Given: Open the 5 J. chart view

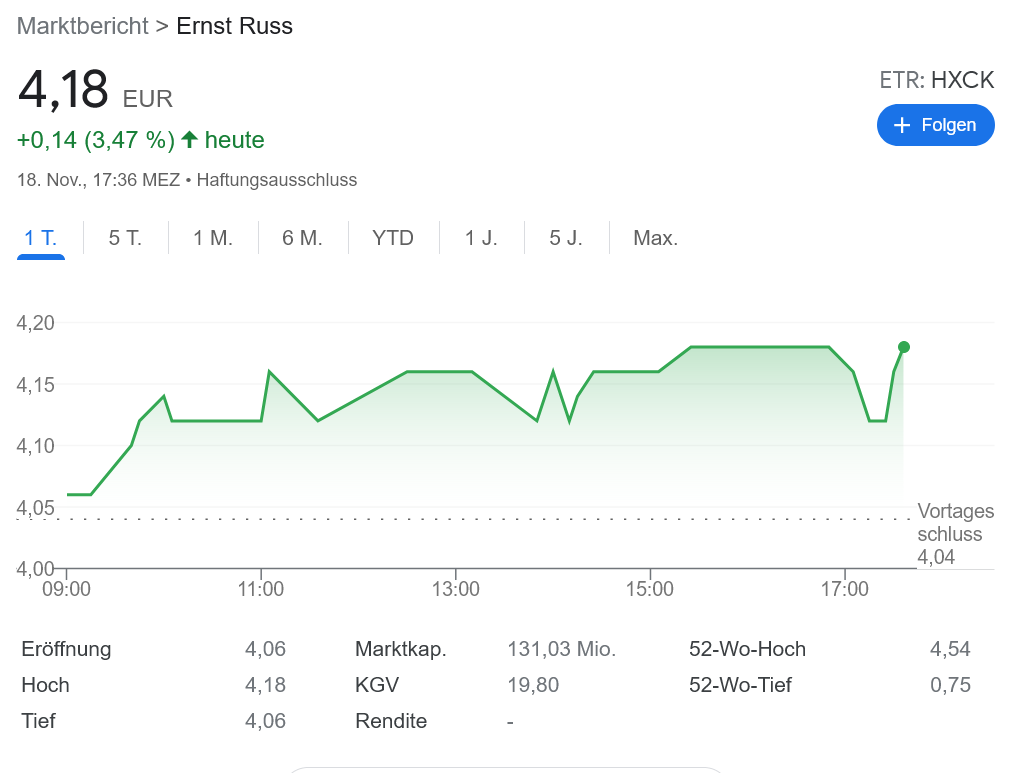Looking at the screenshot, I should tap(566, 238).
